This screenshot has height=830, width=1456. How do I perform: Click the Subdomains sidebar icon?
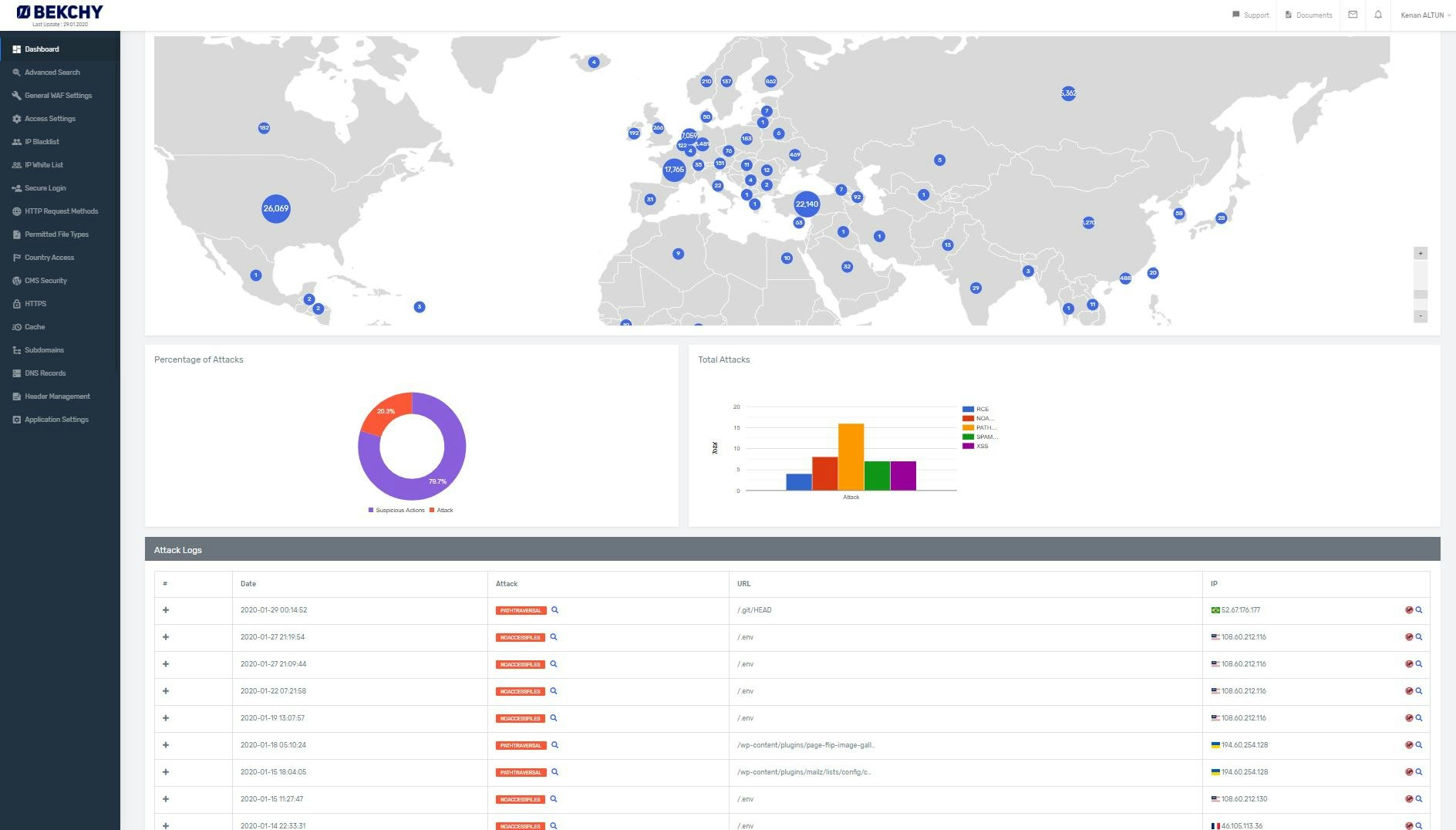click(x=16, y=350)
